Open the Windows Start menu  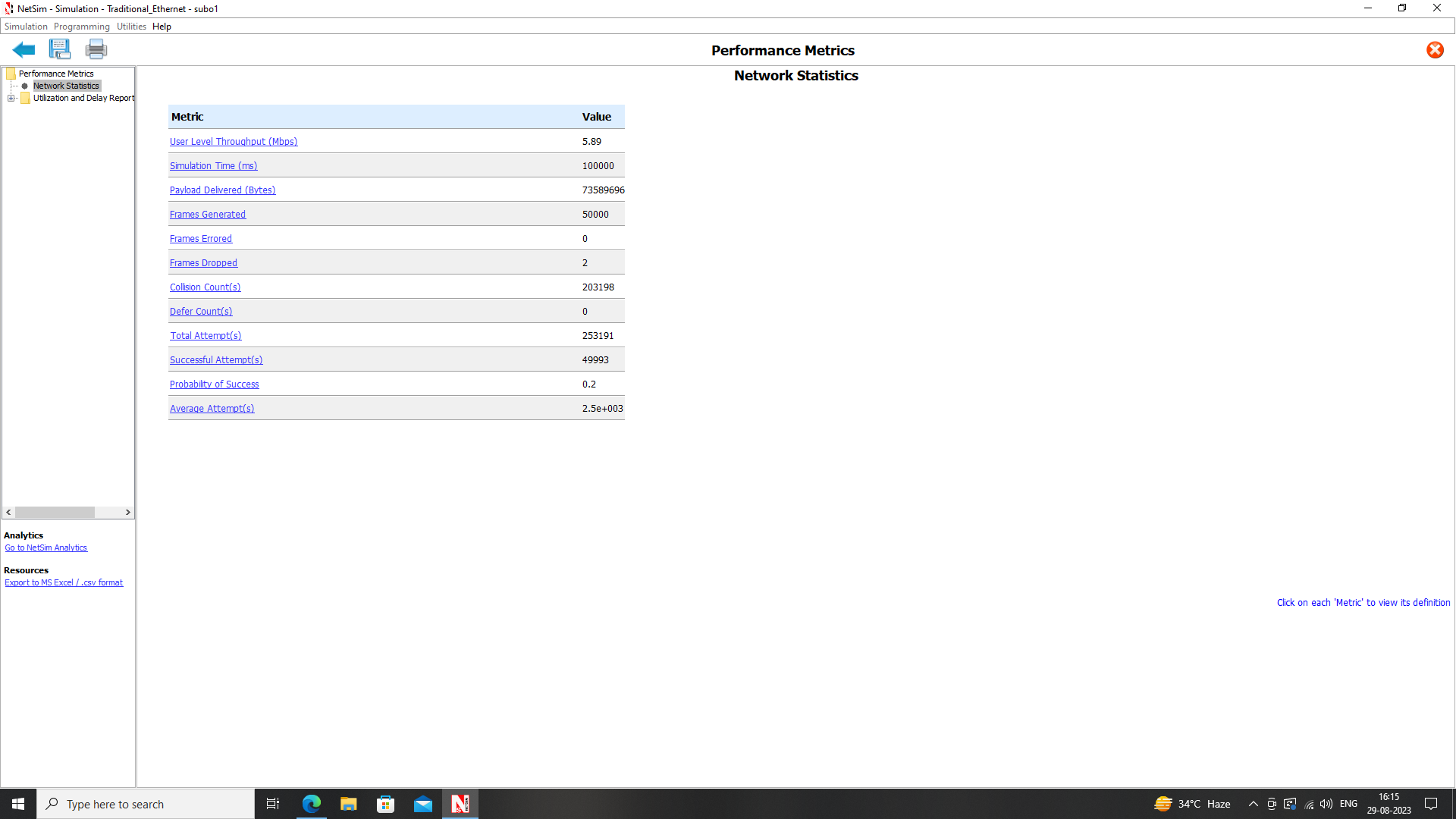(18, 804)
